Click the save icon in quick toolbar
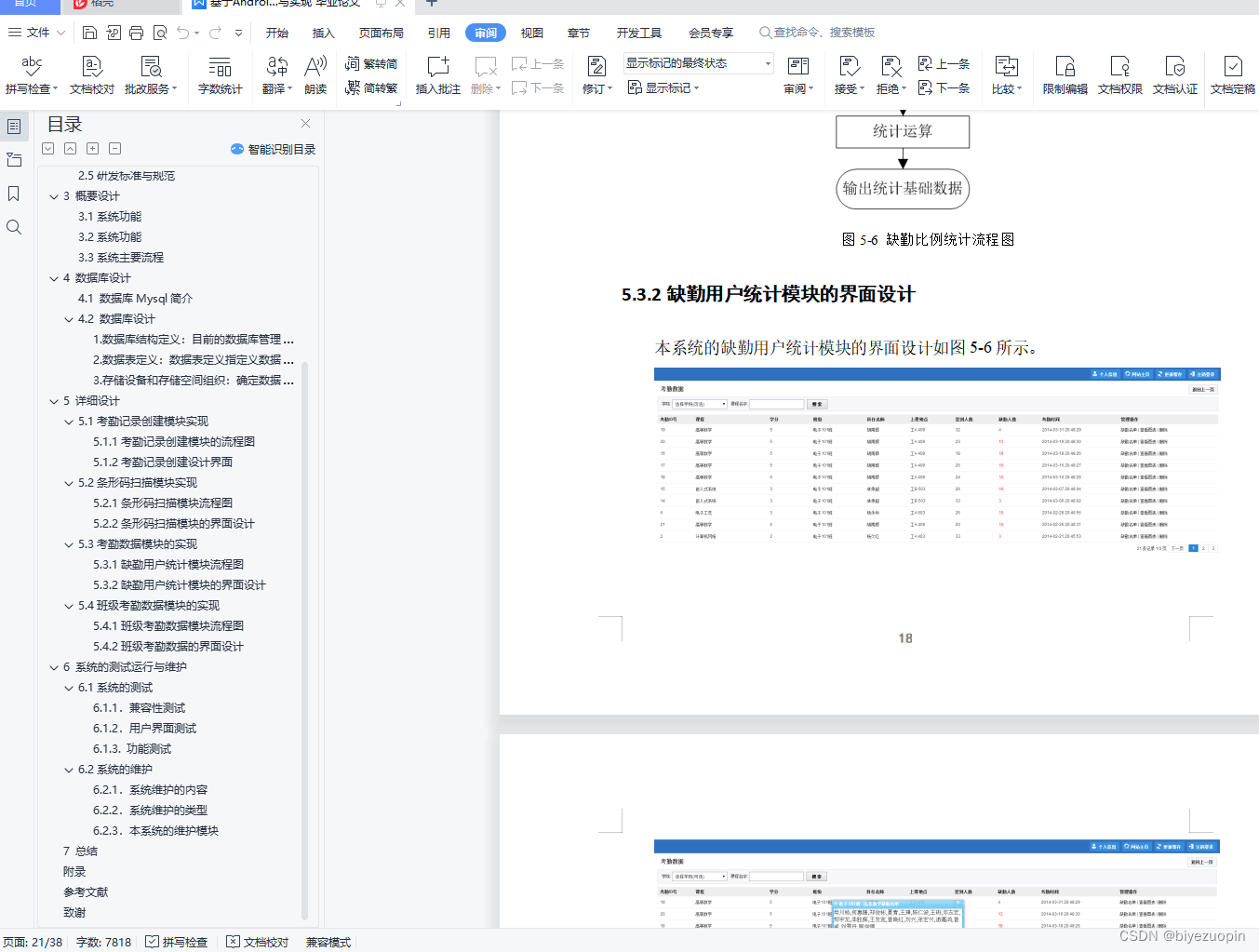 (x=89, y=33)
